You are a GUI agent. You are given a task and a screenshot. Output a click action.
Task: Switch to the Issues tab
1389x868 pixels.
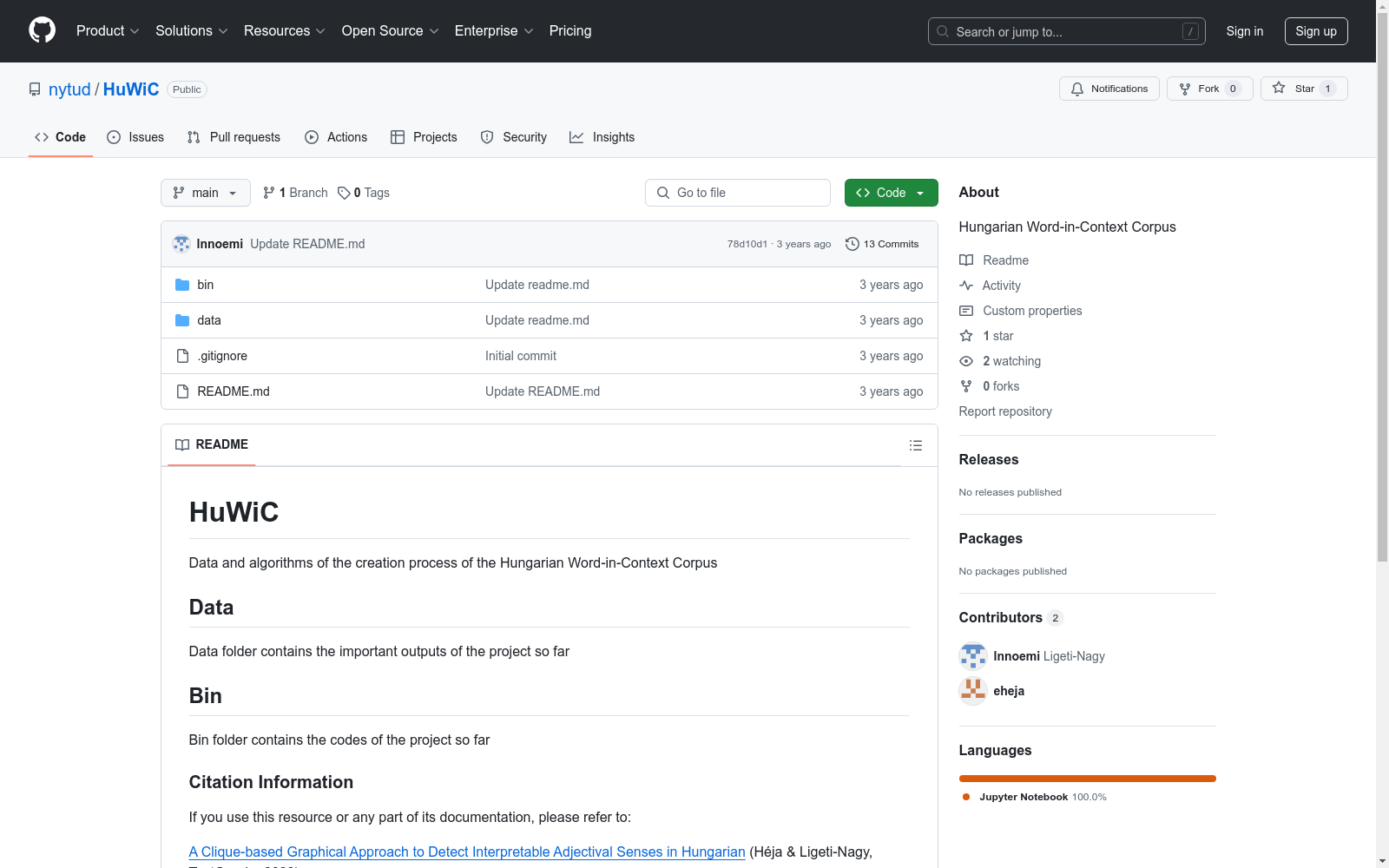tap(135, 137)
